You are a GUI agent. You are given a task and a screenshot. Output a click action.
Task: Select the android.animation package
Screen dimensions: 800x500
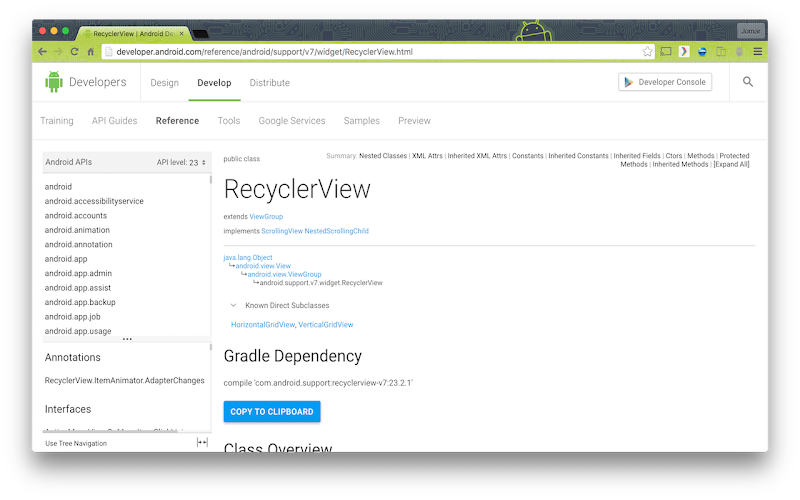click(x=77, y=230)
